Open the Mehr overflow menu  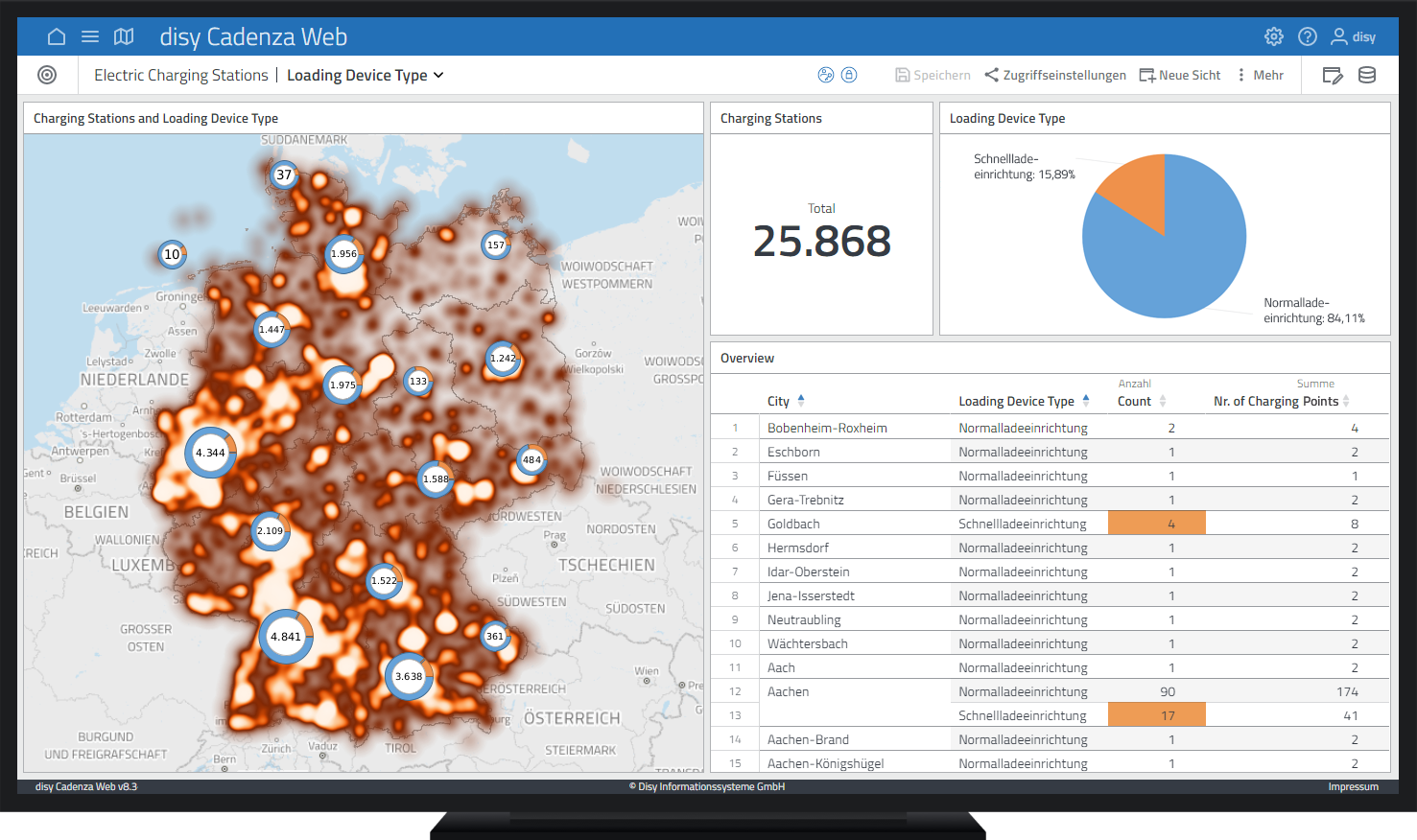click(x=1261, y=75)
